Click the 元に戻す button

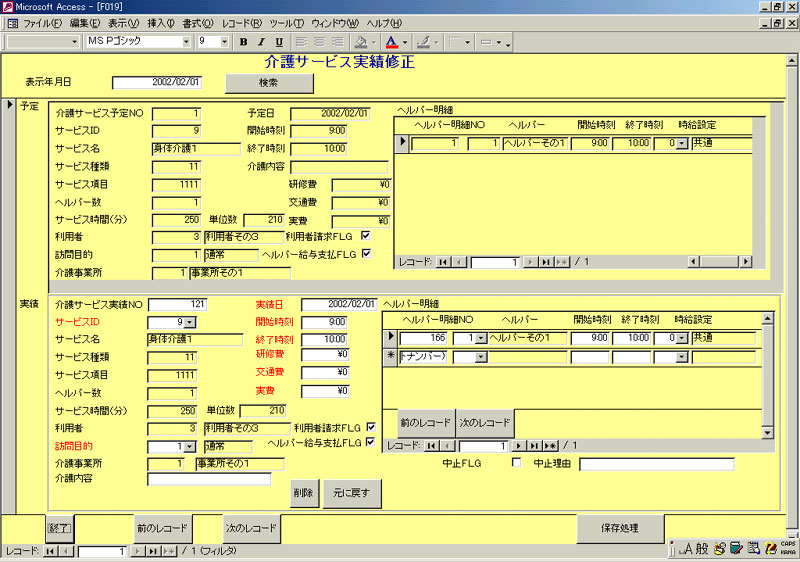[x=352, y=493]
